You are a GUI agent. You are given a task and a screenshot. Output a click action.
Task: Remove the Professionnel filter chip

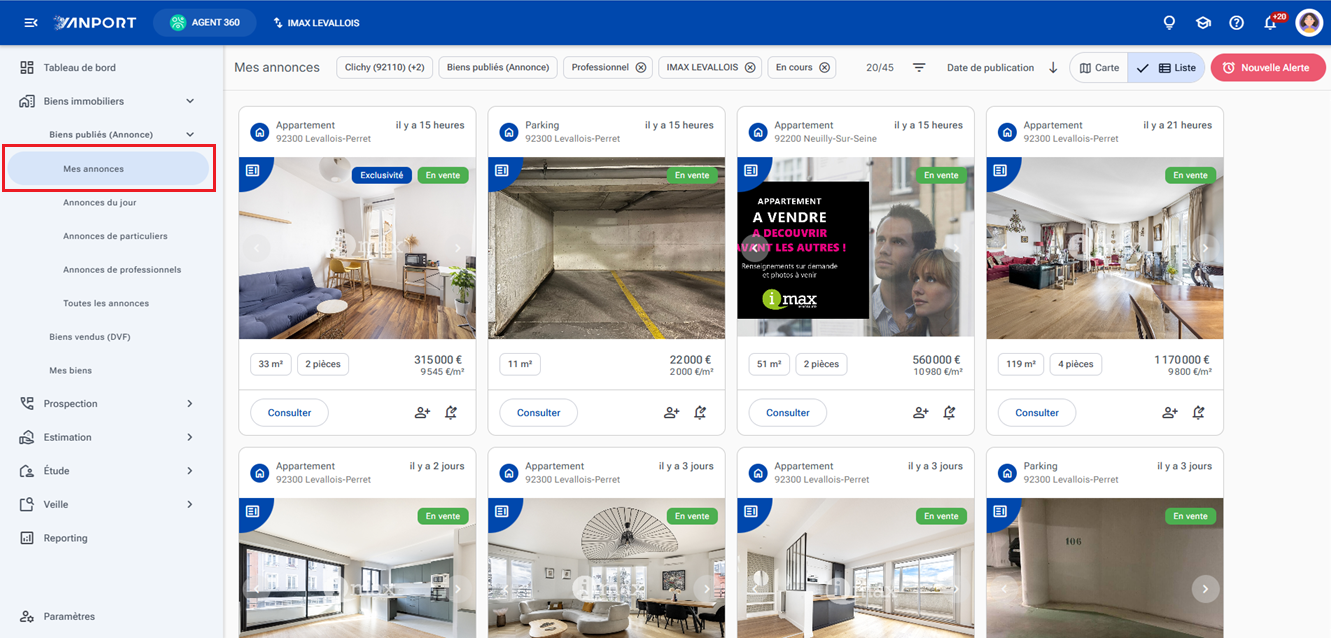(x=641, y=68)
